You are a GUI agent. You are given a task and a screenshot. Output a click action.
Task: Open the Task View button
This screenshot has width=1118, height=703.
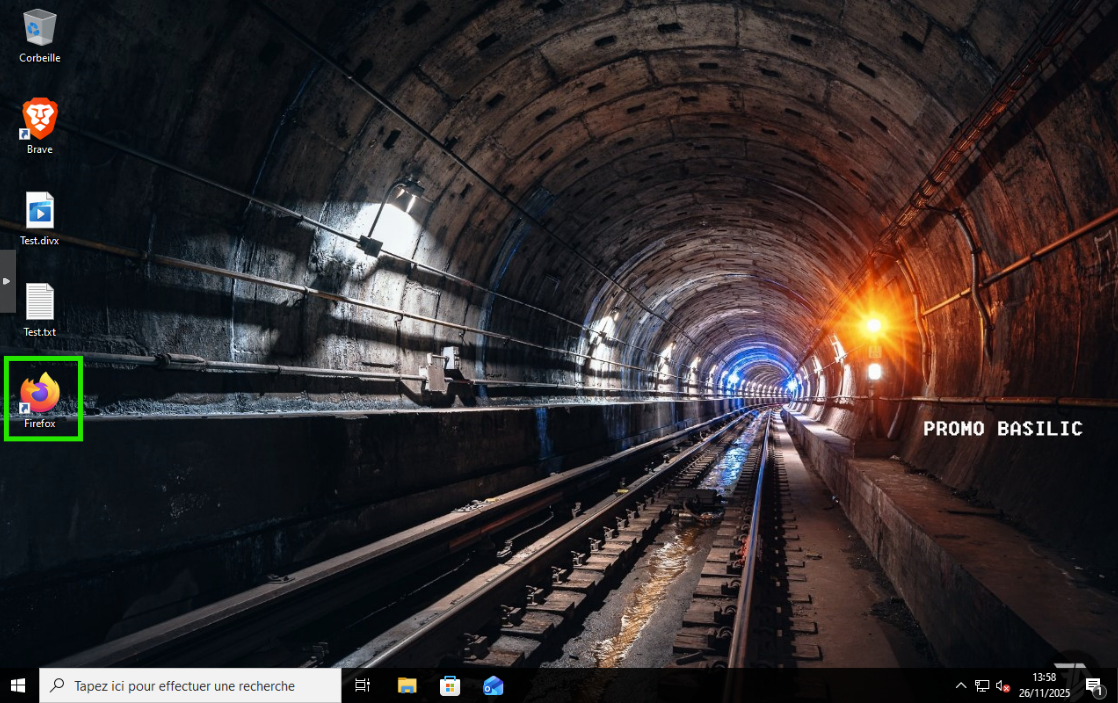pos(363,686)
